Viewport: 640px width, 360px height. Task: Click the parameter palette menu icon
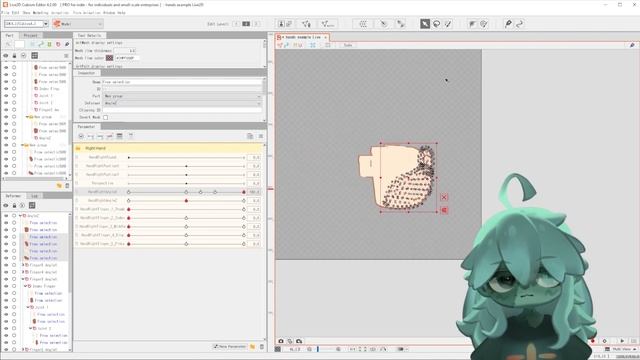pyautogui.click(x=260, y=136)
